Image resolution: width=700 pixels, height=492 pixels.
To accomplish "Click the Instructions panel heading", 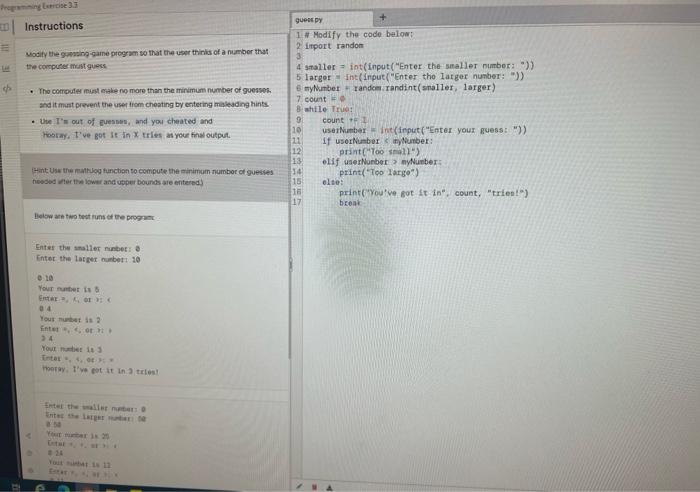I will pos(54,26).
